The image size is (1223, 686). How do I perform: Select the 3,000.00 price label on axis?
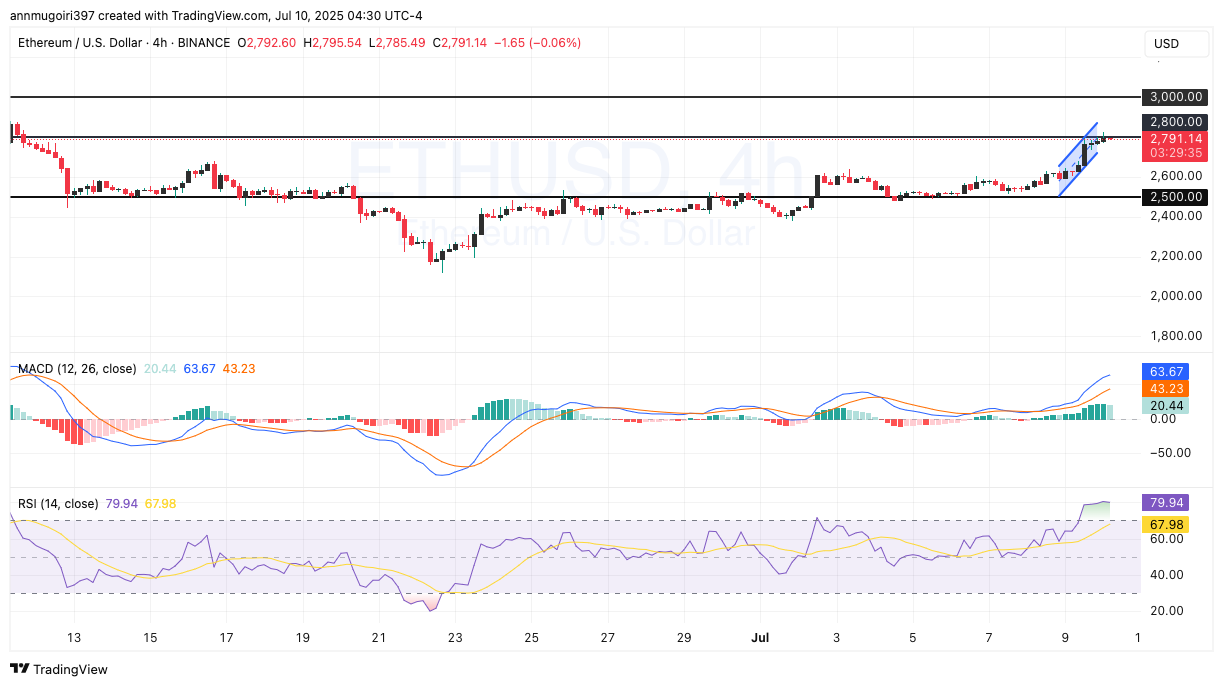pos(1175,97)
